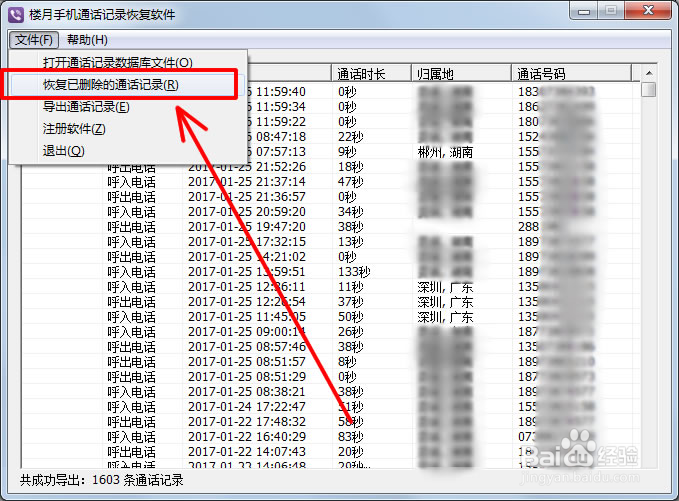Open the 帮助(H) menu
Viewport: 679px width, 501px height.
tap(87, 40)
